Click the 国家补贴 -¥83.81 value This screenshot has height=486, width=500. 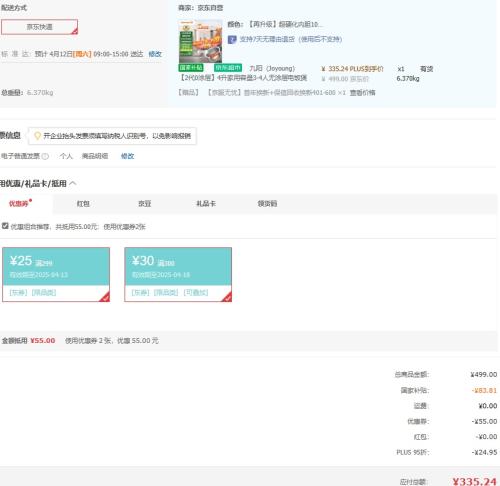(484, 390)
